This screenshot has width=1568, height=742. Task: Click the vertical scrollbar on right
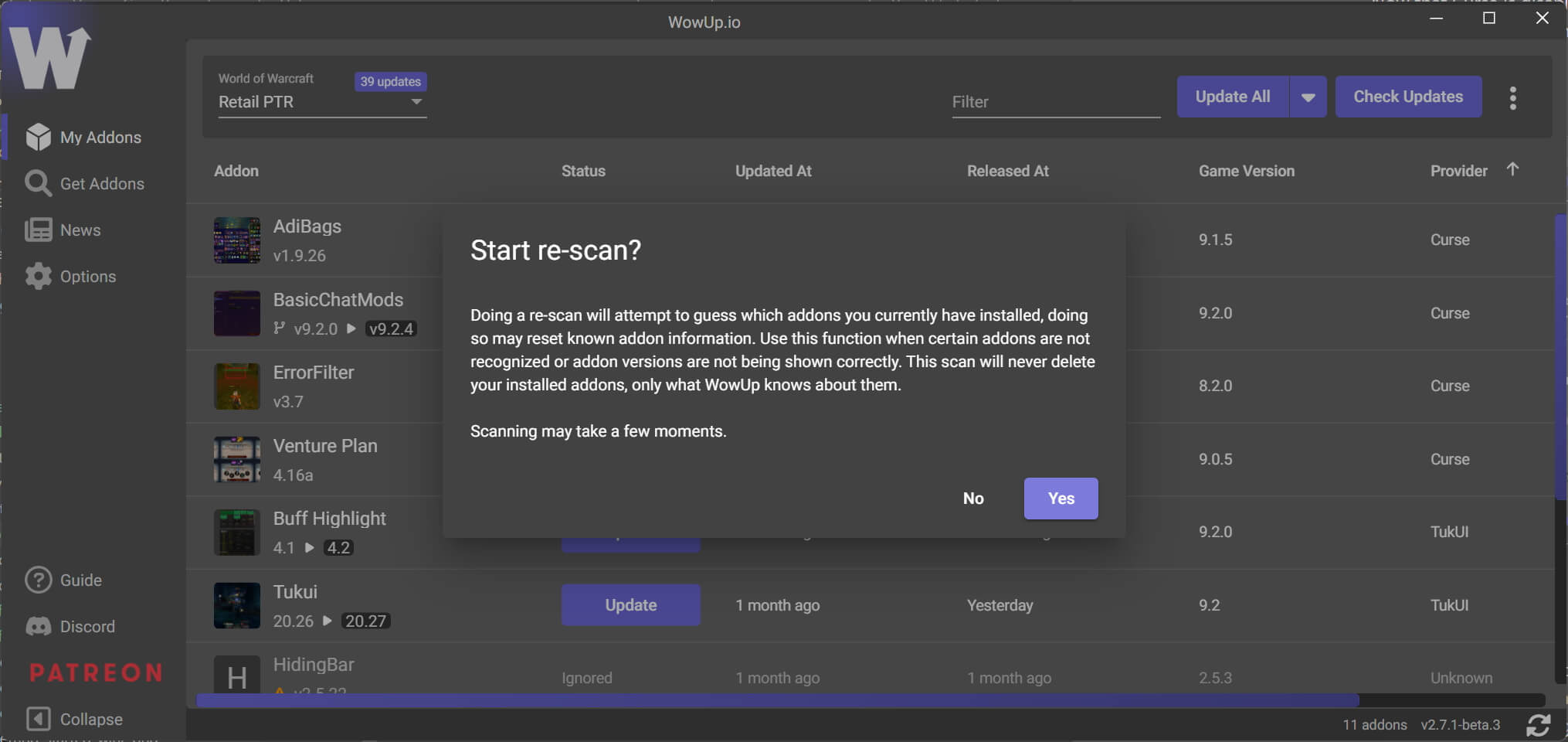pos(1561,357)
